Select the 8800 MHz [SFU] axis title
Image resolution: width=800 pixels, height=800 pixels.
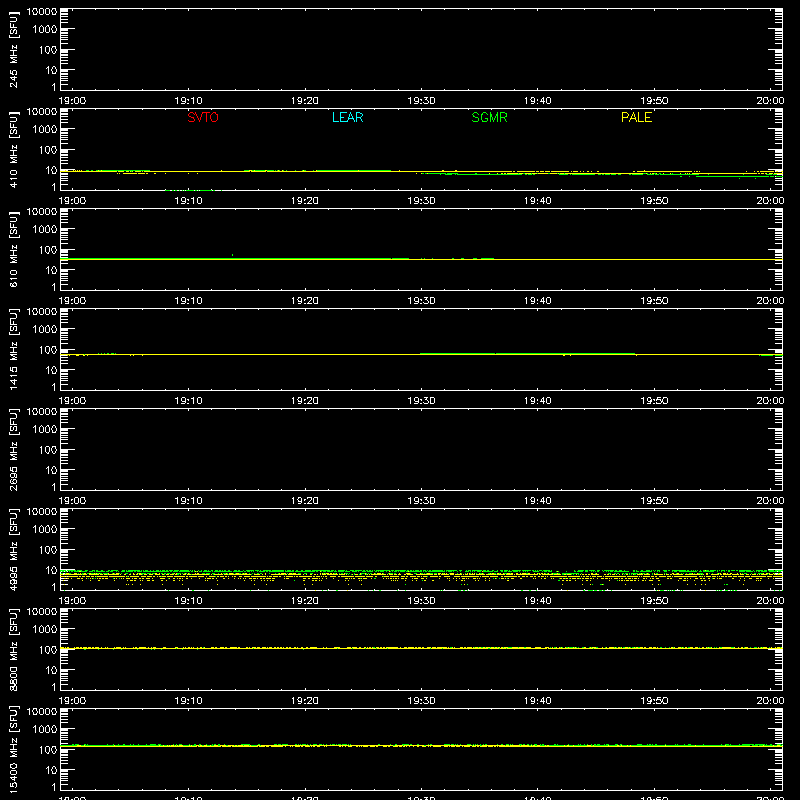pos(14,649)
